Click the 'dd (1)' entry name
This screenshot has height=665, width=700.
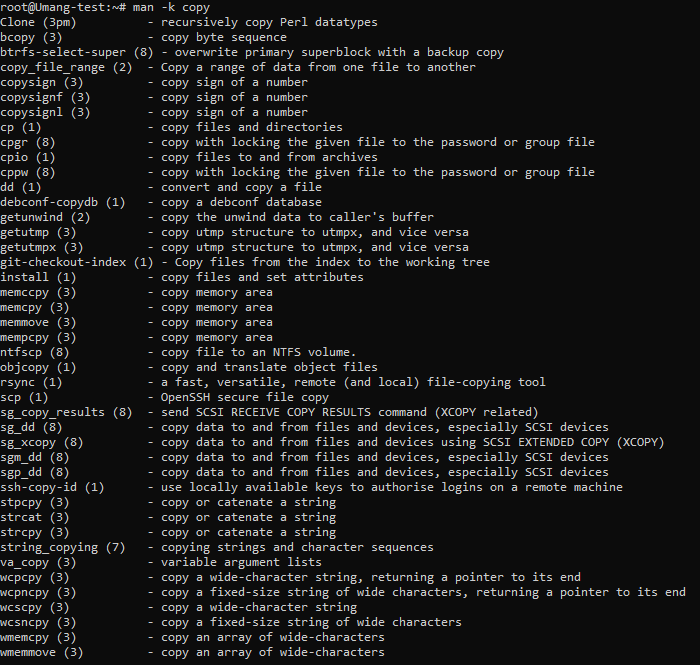[21, 187]
